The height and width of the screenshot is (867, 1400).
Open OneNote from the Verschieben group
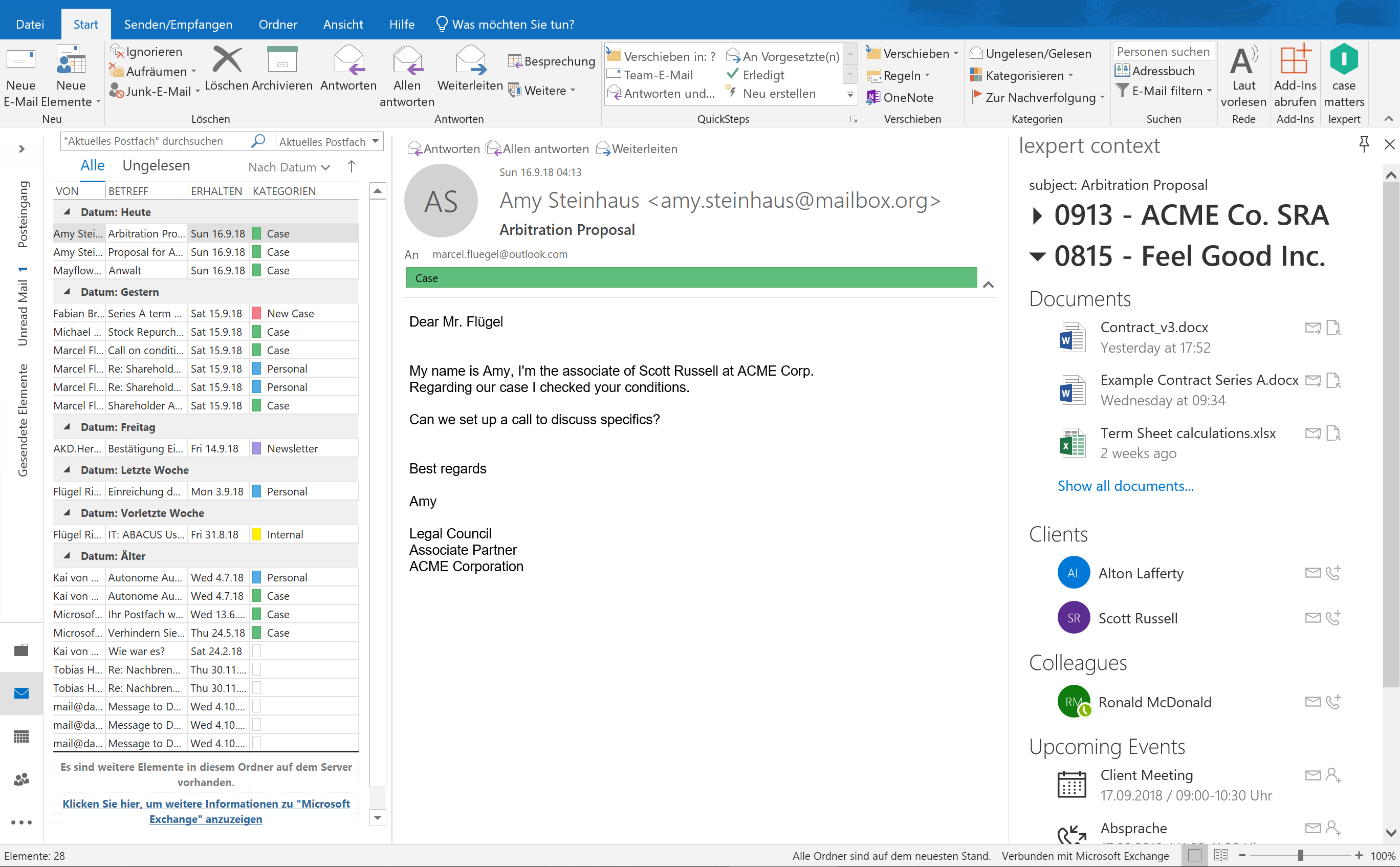(x=900, y=97)
